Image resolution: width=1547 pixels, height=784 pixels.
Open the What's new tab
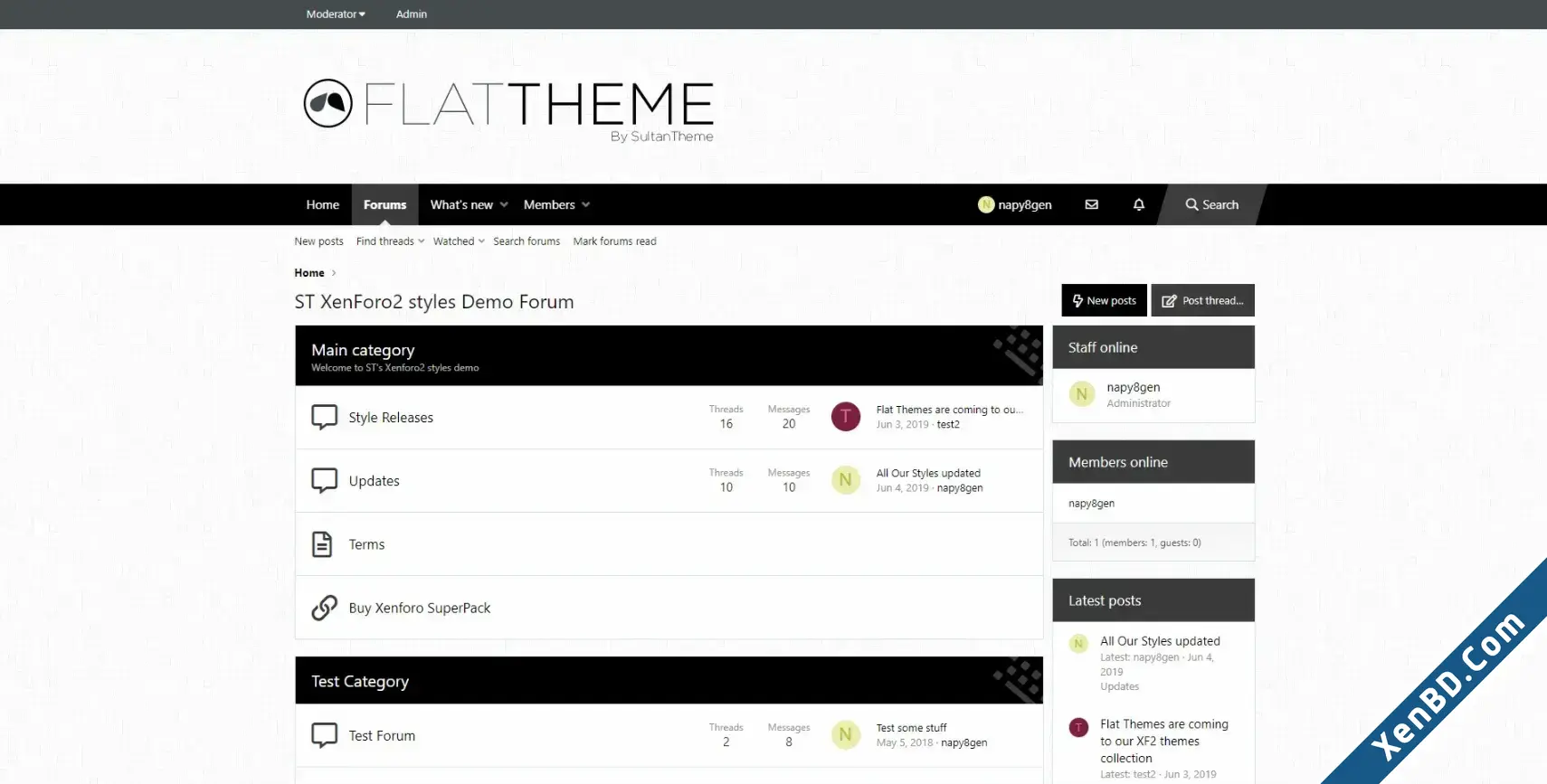(461, 204)
